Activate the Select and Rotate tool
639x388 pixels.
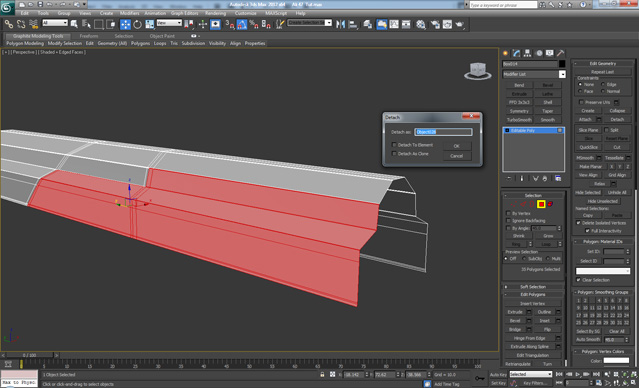(x=137, y=24)
